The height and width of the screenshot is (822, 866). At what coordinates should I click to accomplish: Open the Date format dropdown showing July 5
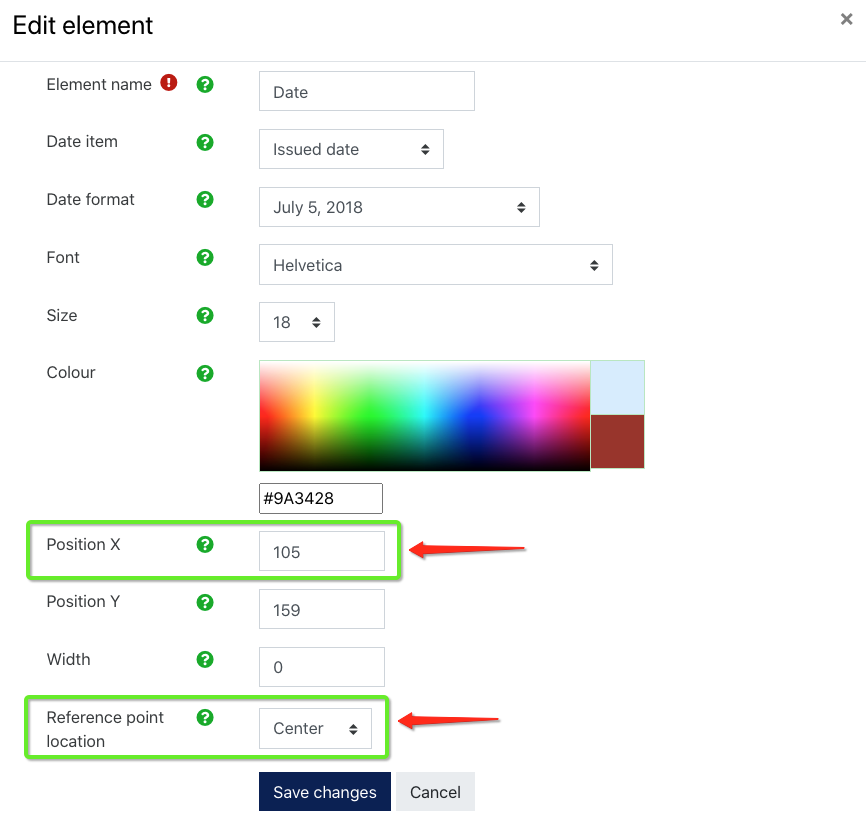pos(399,206)
